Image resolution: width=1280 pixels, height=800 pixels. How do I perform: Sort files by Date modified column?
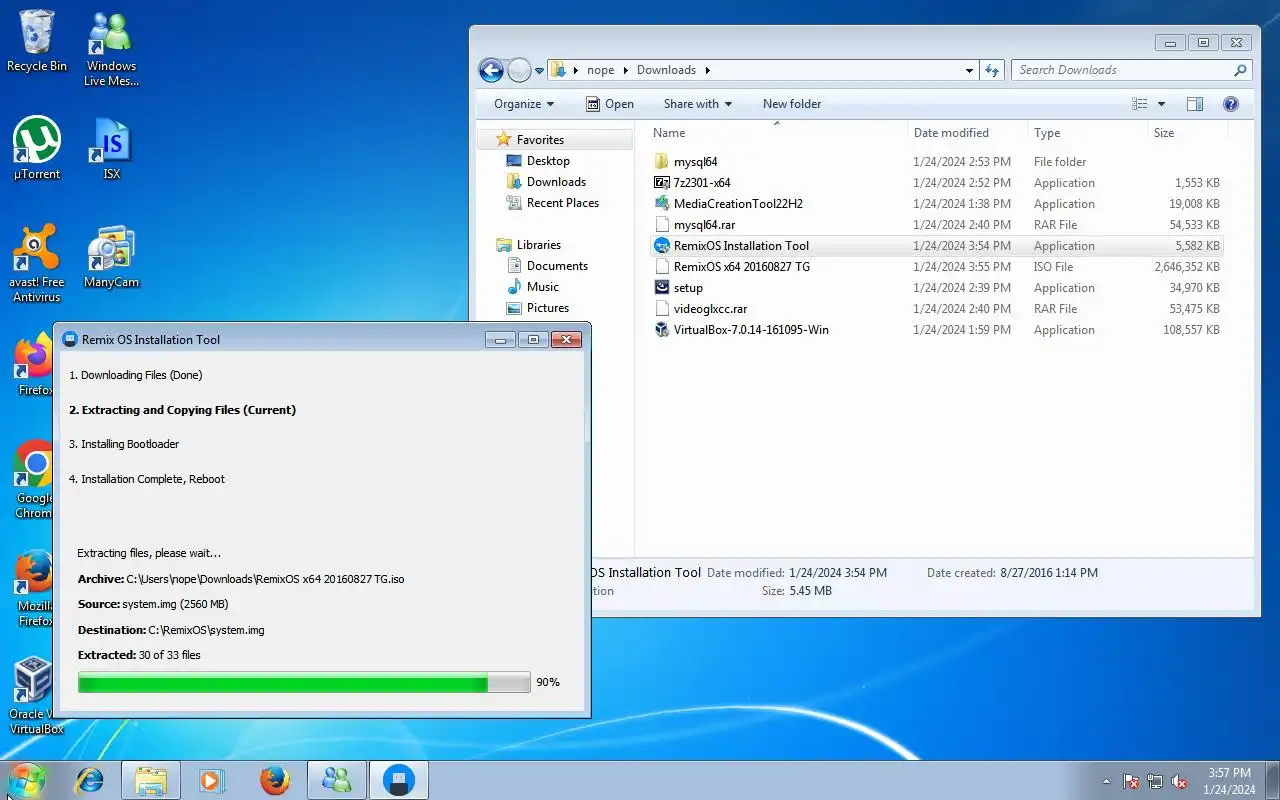(x=966, y=133)
